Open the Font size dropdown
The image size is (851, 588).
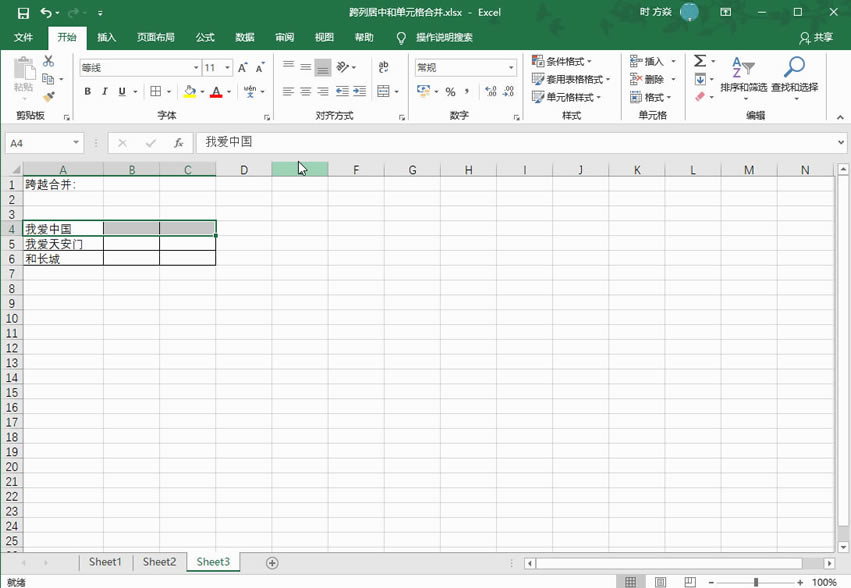226,69
